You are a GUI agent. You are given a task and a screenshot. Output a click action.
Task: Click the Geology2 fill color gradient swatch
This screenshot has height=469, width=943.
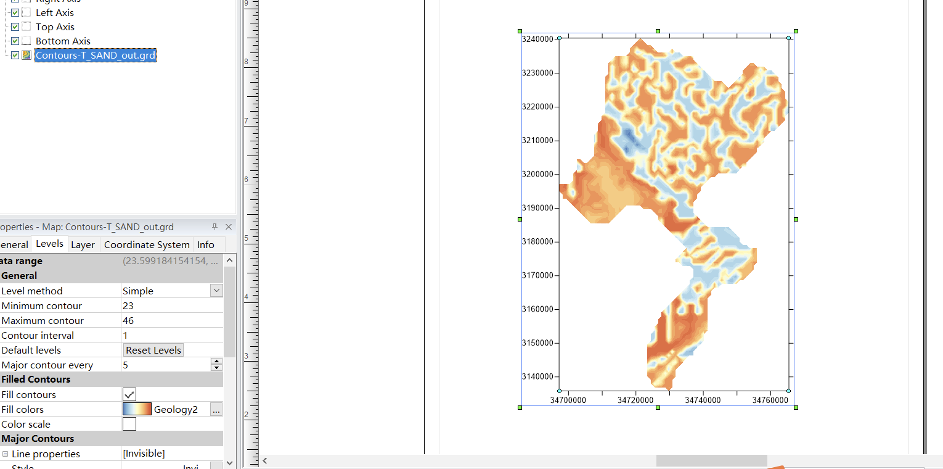pyautogui.click(x=137, y=410)
